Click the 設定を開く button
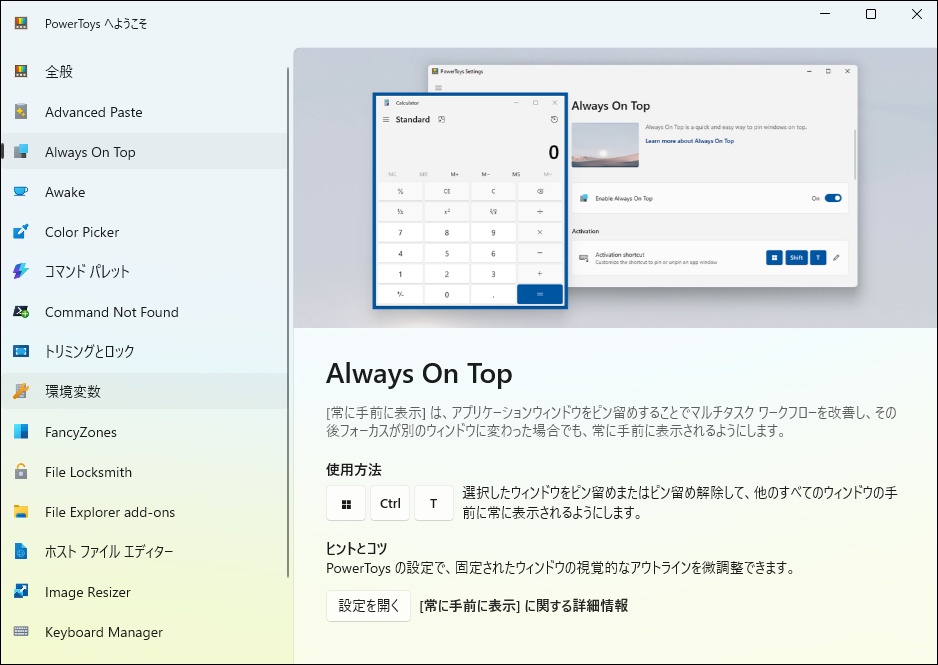Screen dimensions: 938x665 pyautogui.click(x=368, y=607)
